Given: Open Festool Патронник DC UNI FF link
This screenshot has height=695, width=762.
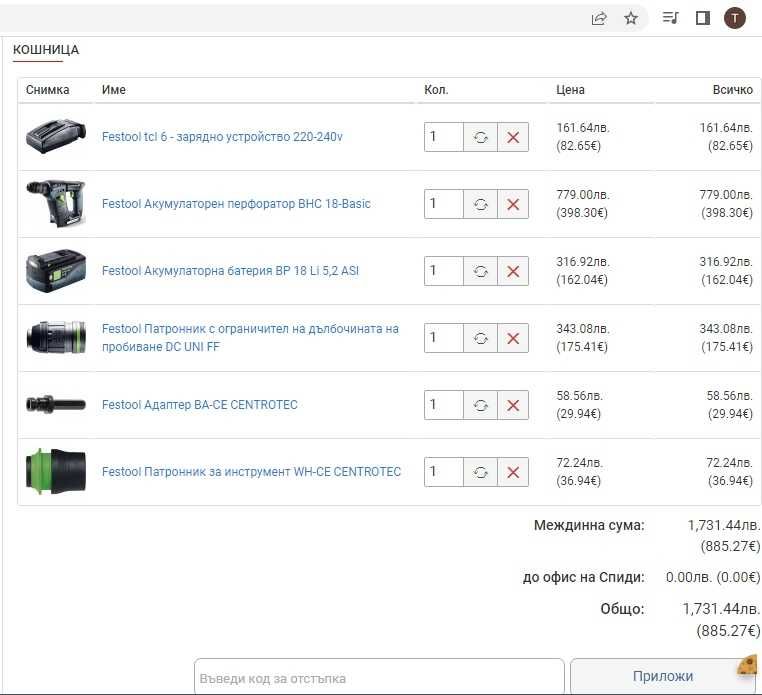Looking at the screenshot, I should [x=250, y=338].
